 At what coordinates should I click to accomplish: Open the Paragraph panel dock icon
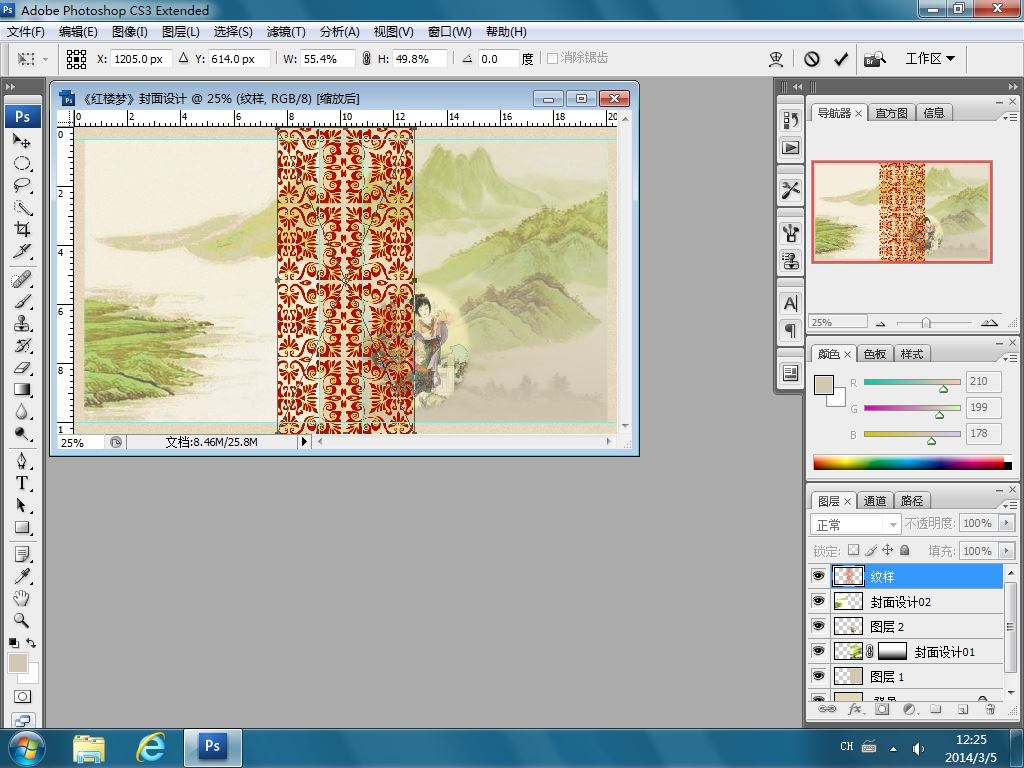[790, 330]
